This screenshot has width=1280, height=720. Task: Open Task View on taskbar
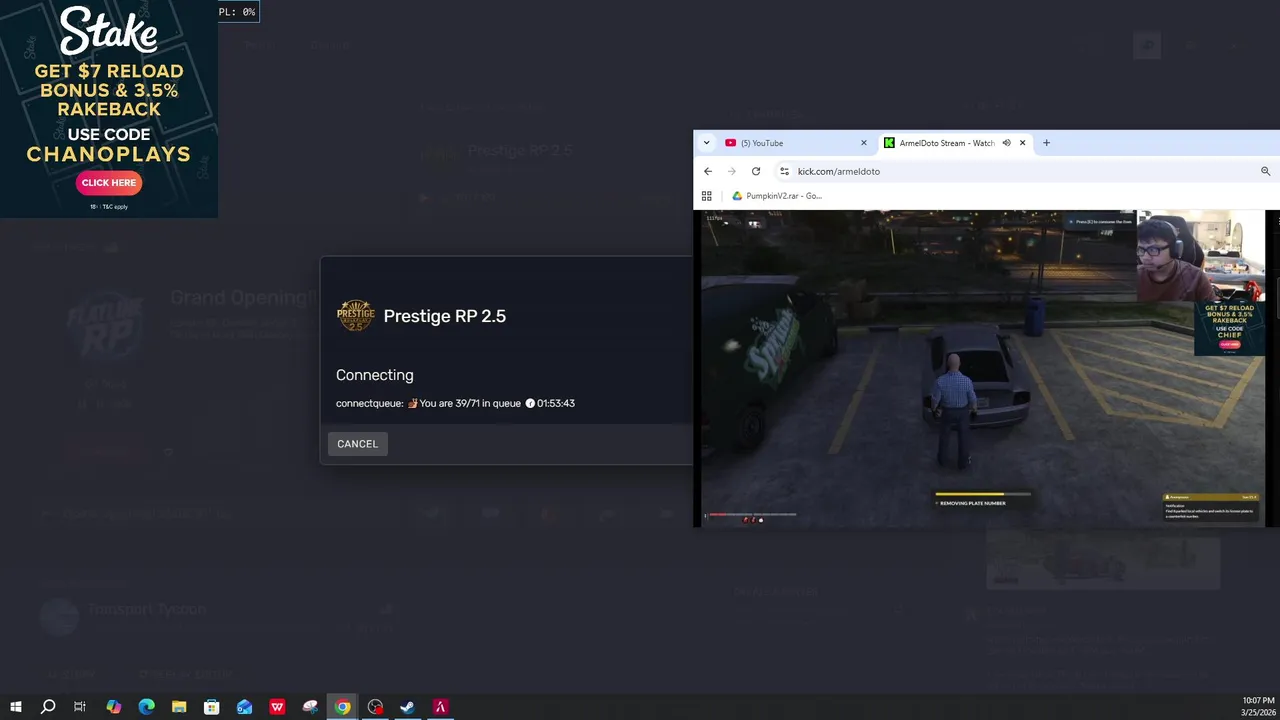coord(80,707)
